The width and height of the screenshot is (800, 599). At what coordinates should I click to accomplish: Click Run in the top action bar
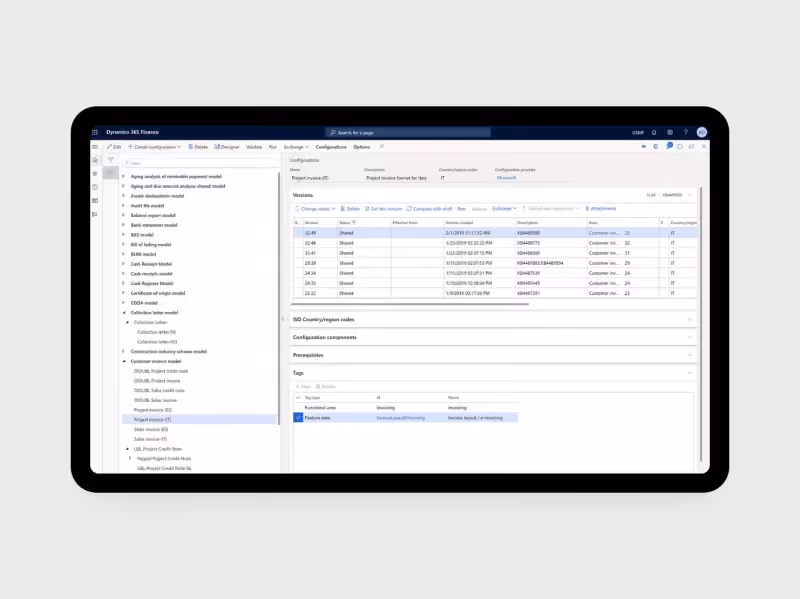(273, 147)
